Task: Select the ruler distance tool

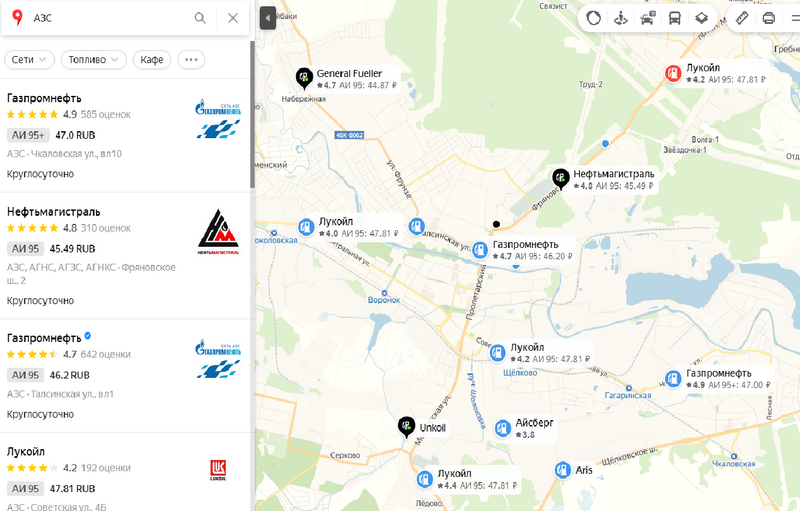Action: click(x=742, y=18)
